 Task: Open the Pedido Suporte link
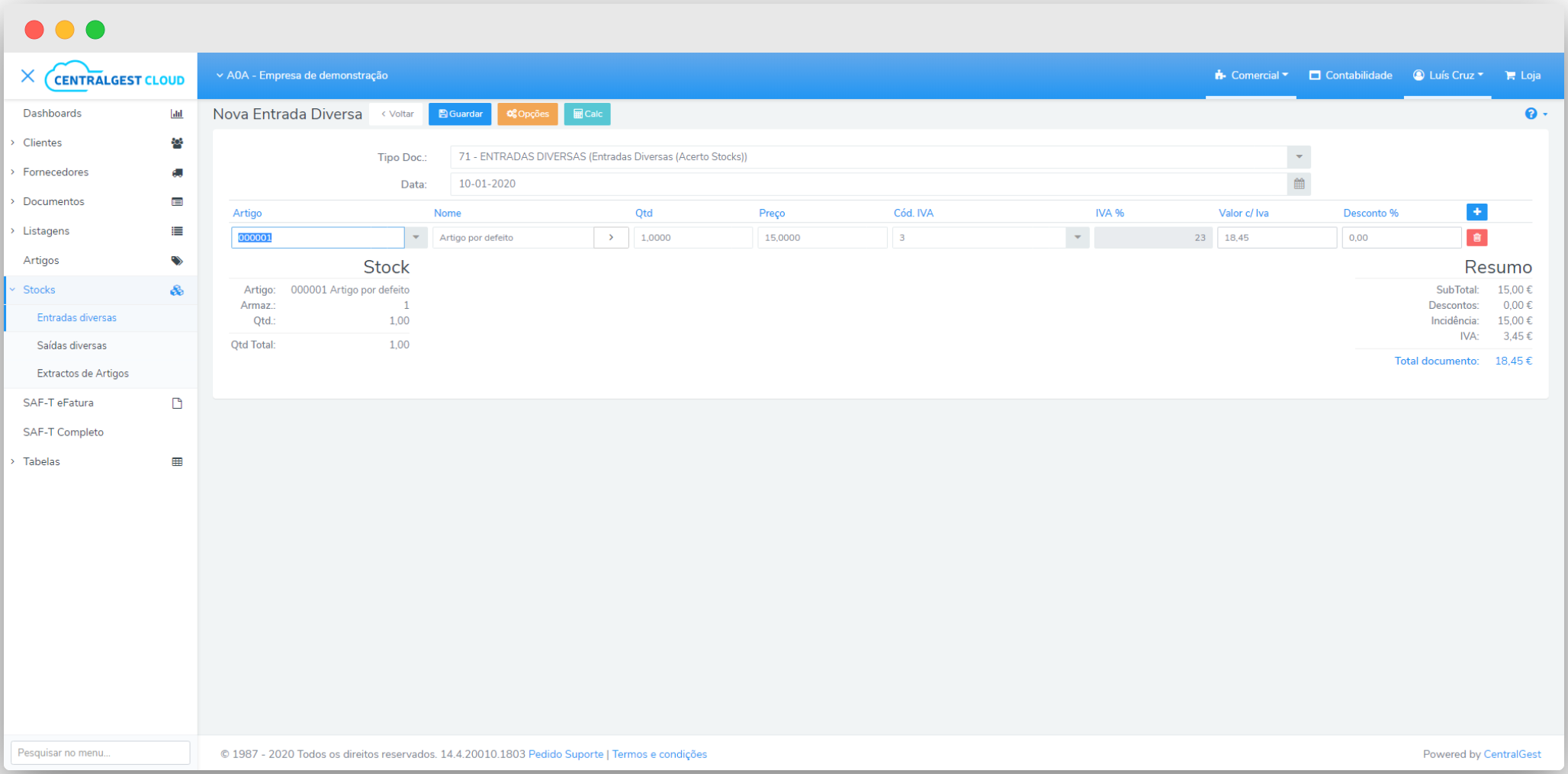tap(565, 754)
